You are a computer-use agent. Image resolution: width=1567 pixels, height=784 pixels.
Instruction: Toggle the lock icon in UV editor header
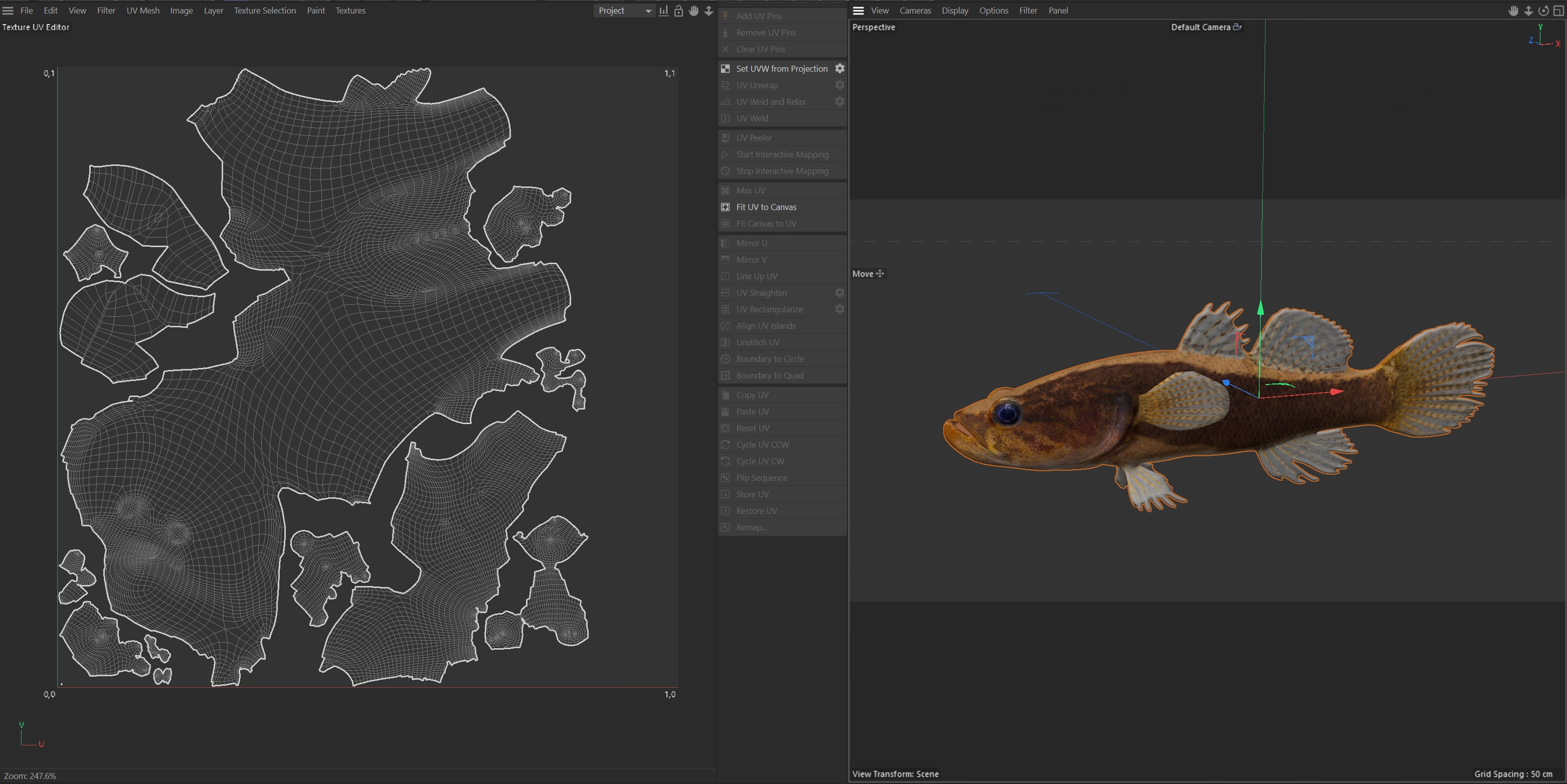678,11
